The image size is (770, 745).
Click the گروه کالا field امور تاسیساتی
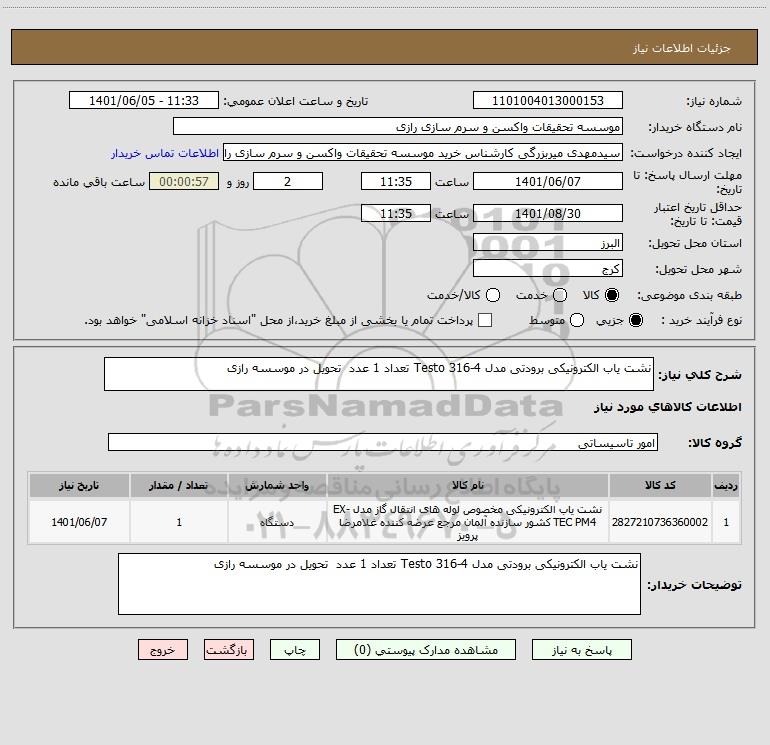383,442
